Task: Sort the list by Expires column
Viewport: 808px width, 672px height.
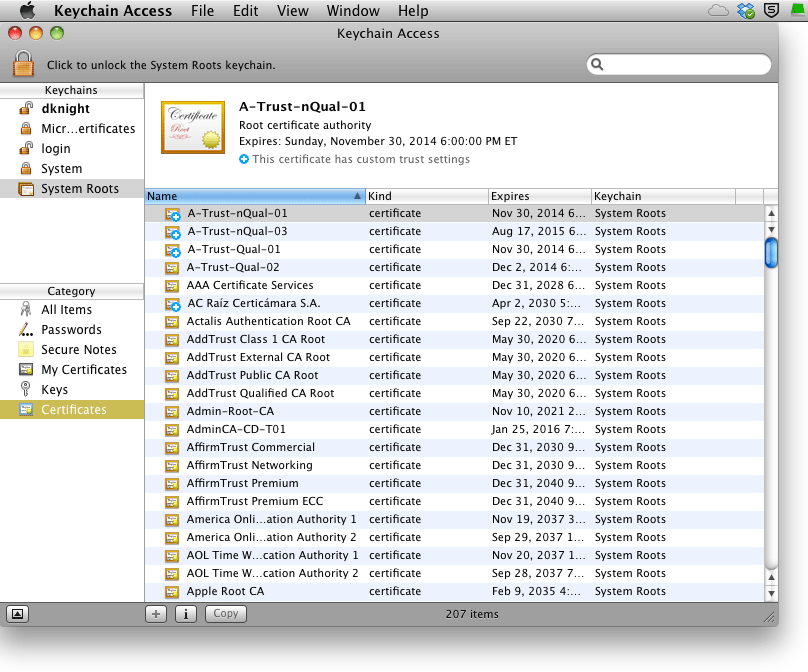Action: tap(540, 196)
